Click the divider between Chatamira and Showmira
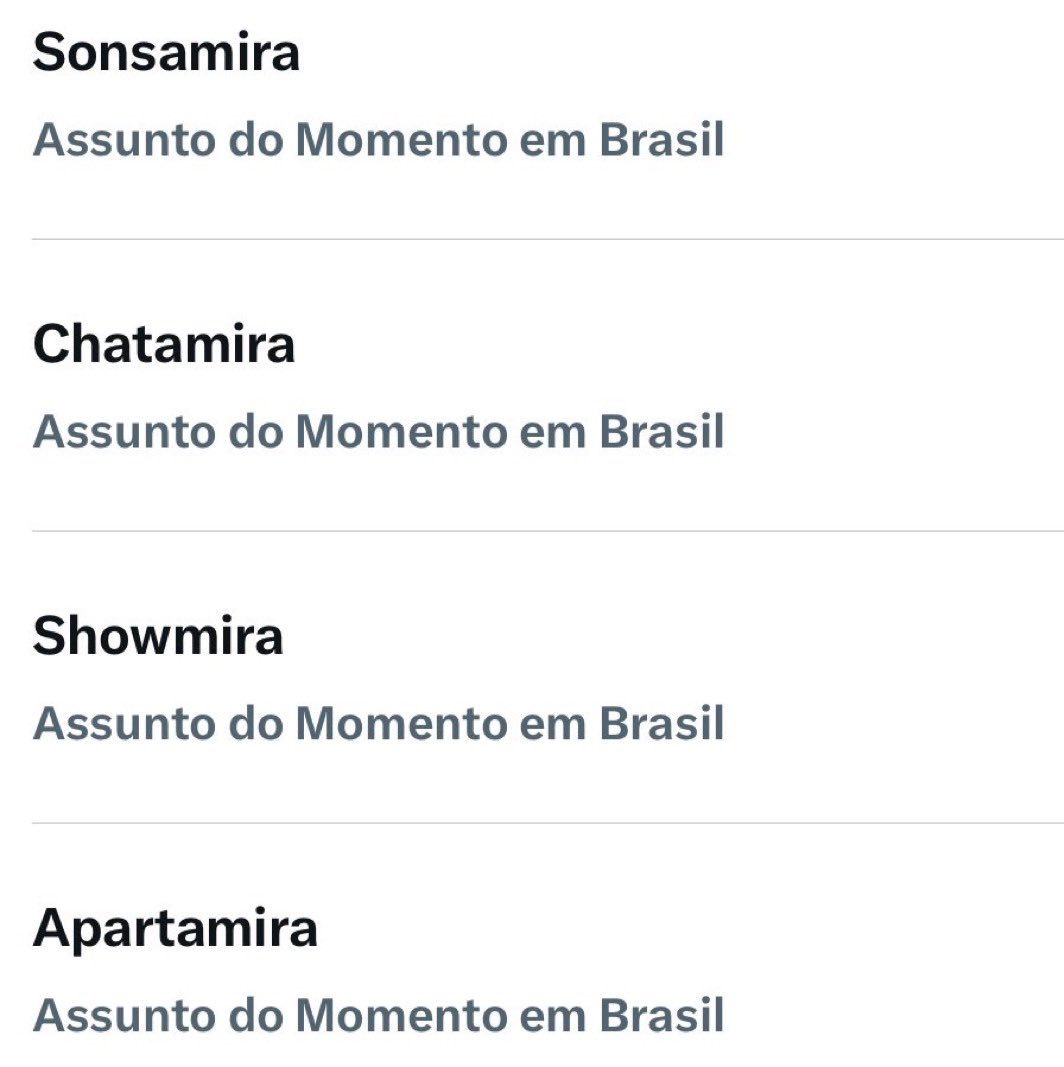This screenshot has width=1064, height=1067. coord(547,531)
